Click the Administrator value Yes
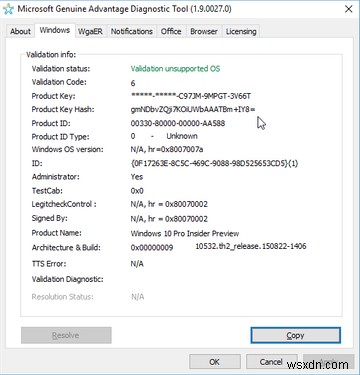Viewport: 360px width, 375px height. [x=137, y=177]
